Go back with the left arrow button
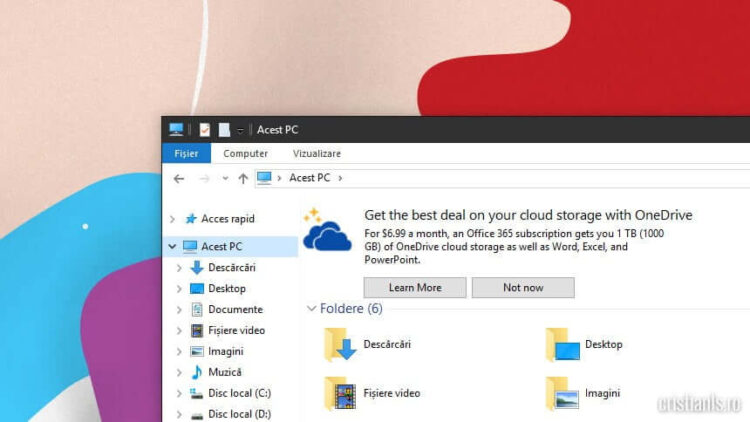Screen dimensions: 750x422 point(179,178)
